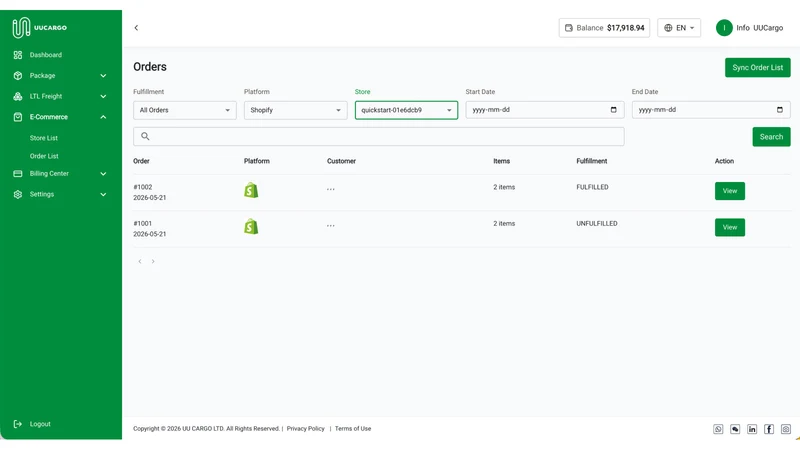This screenshot has height=450, width=800.
Task: Go to next page of orders
Action: point(153,261)
